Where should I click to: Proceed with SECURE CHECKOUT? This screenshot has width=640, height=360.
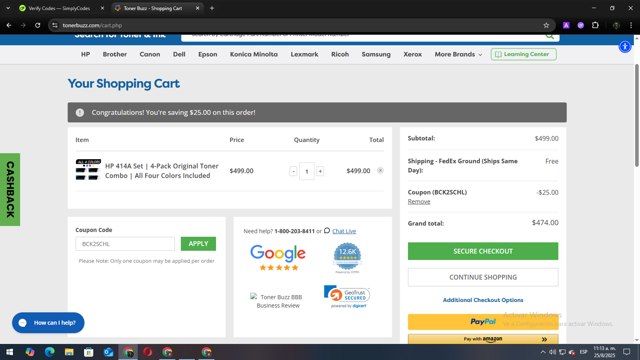coord(483,251)
